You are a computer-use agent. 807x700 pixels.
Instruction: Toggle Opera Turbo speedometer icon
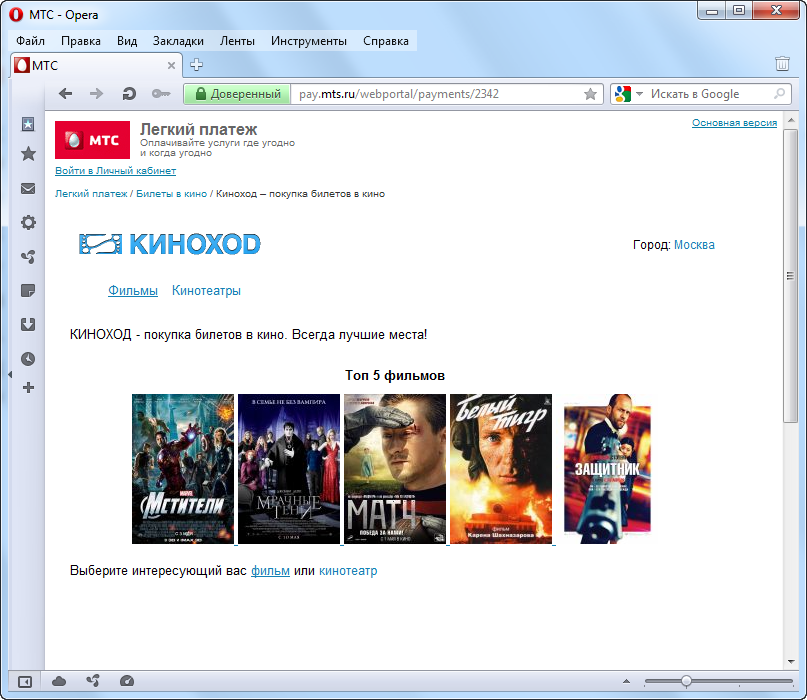(126, 681)
